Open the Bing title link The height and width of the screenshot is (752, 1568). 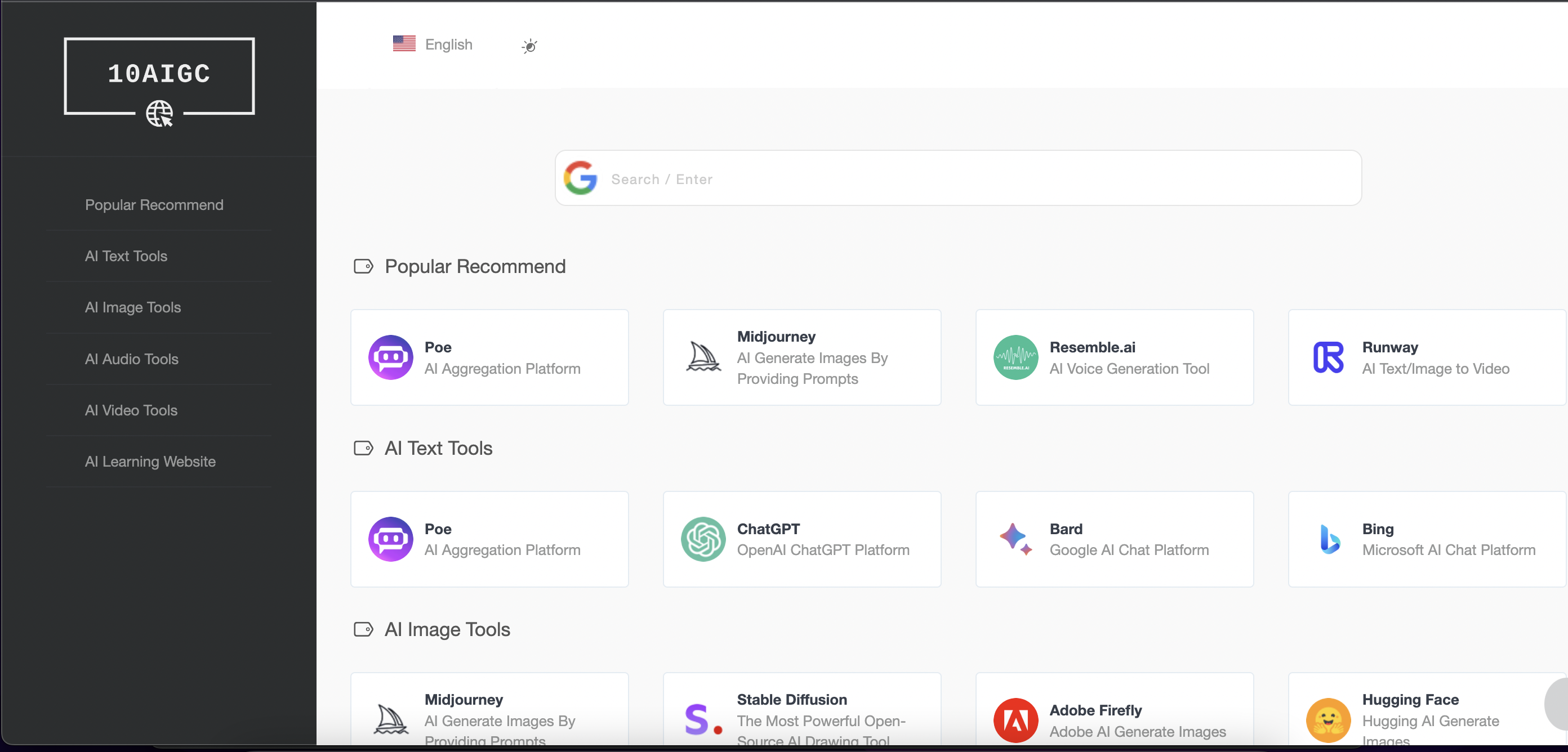(1378, 529)
